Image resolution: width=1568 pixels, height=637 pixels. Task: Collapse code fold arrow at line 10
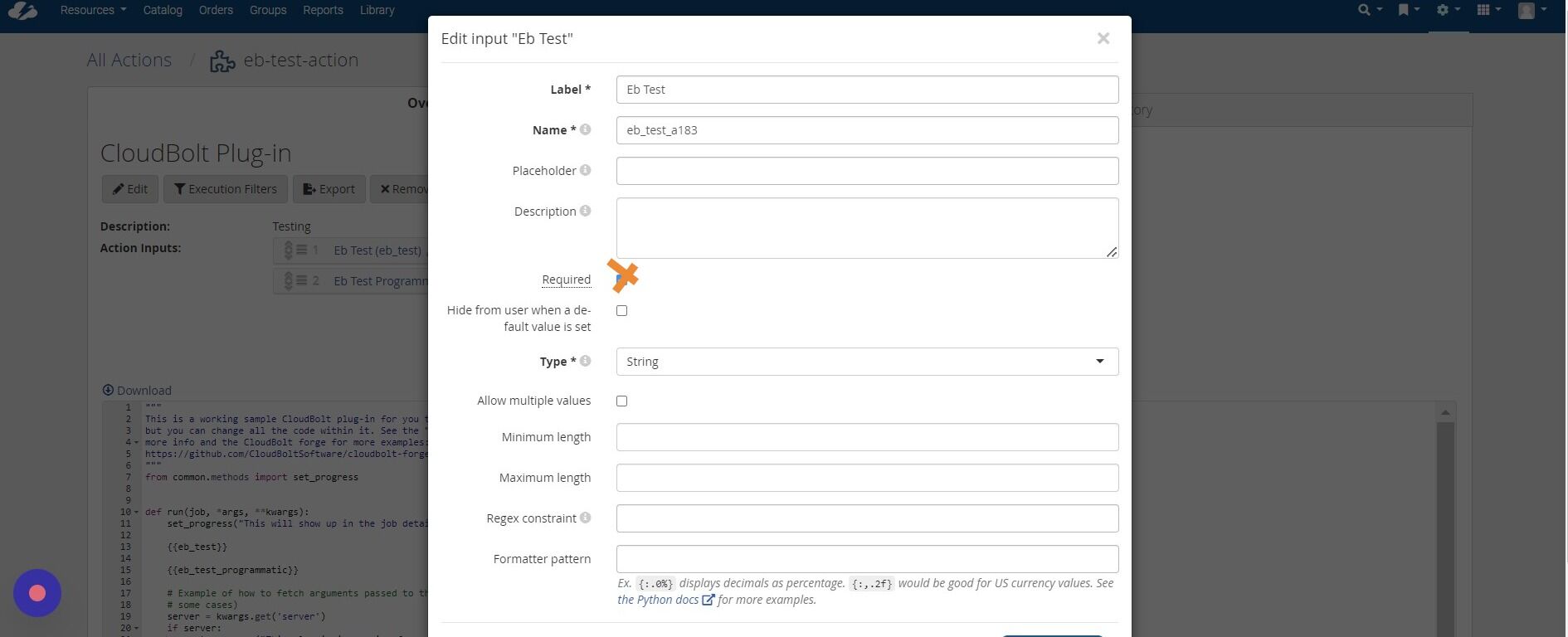(x=137, y=513)
